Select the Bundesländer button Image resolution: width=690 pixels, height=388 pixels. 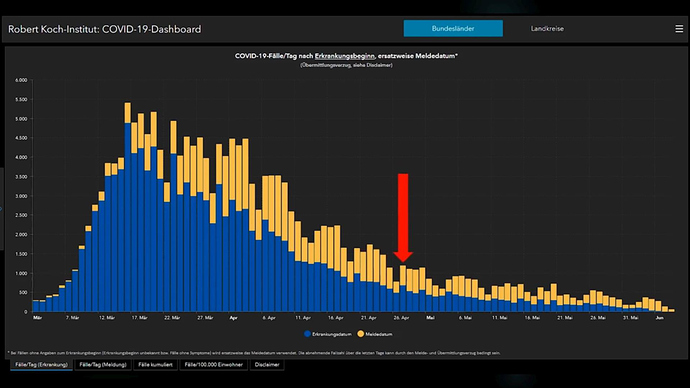point(453,29)
